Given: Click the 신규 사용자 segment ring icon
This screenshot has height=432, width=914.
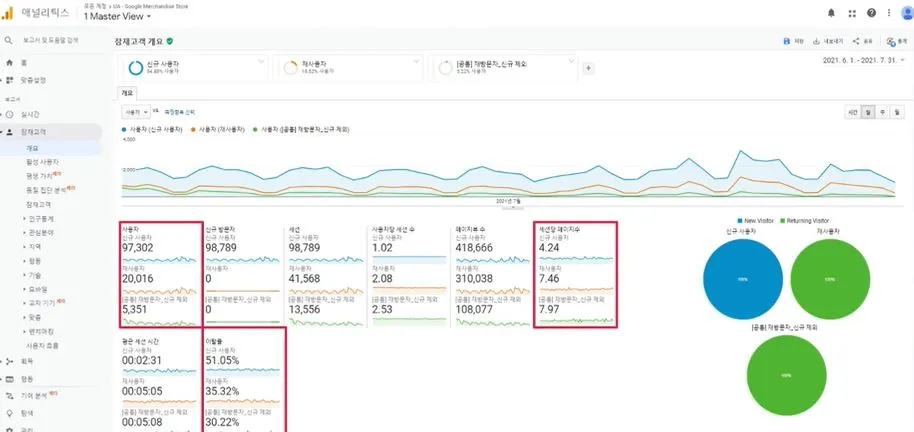Looking at the screenshot, I should 136,68.
